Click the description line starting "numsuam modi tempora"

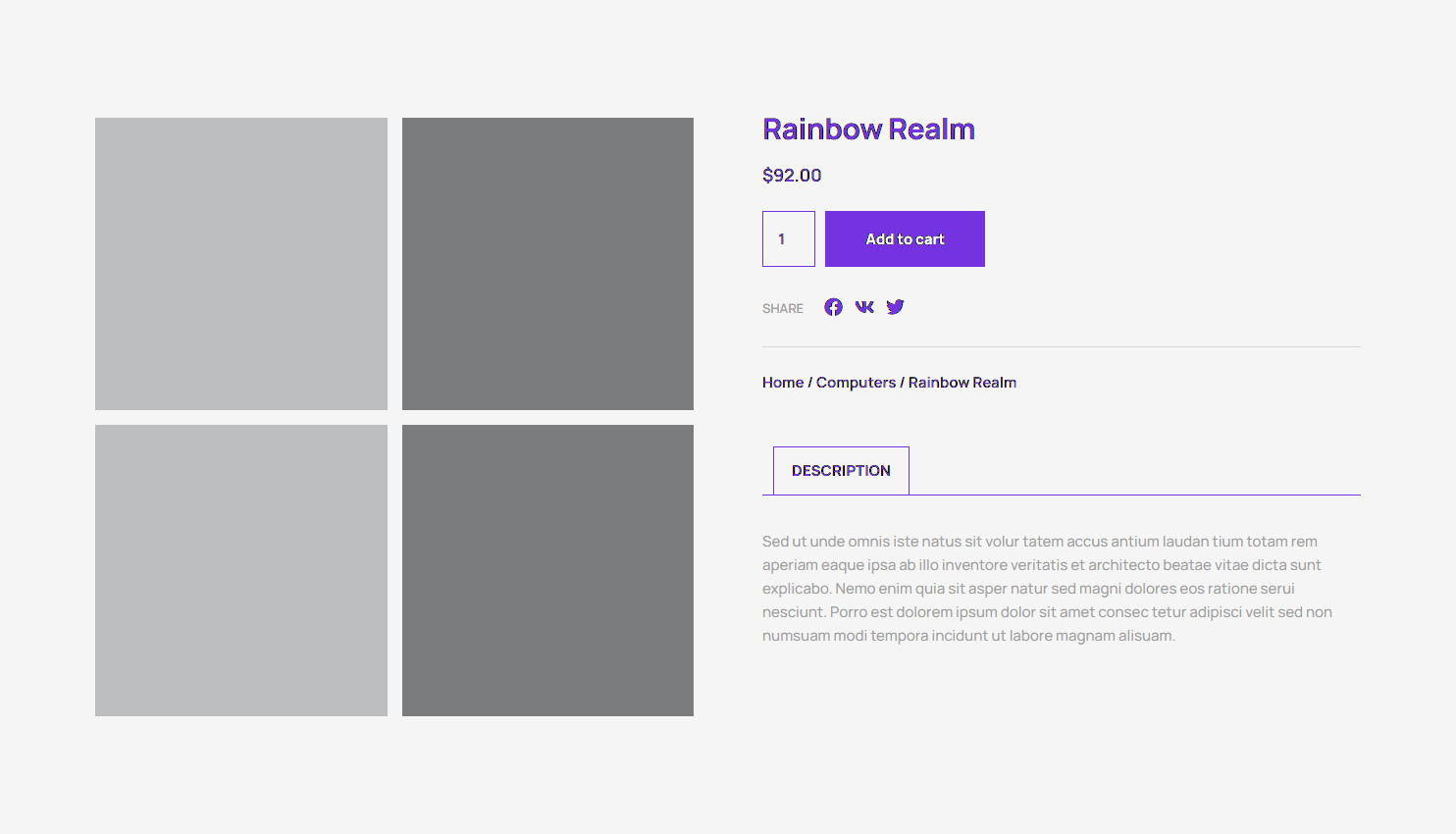coord(968,636)
